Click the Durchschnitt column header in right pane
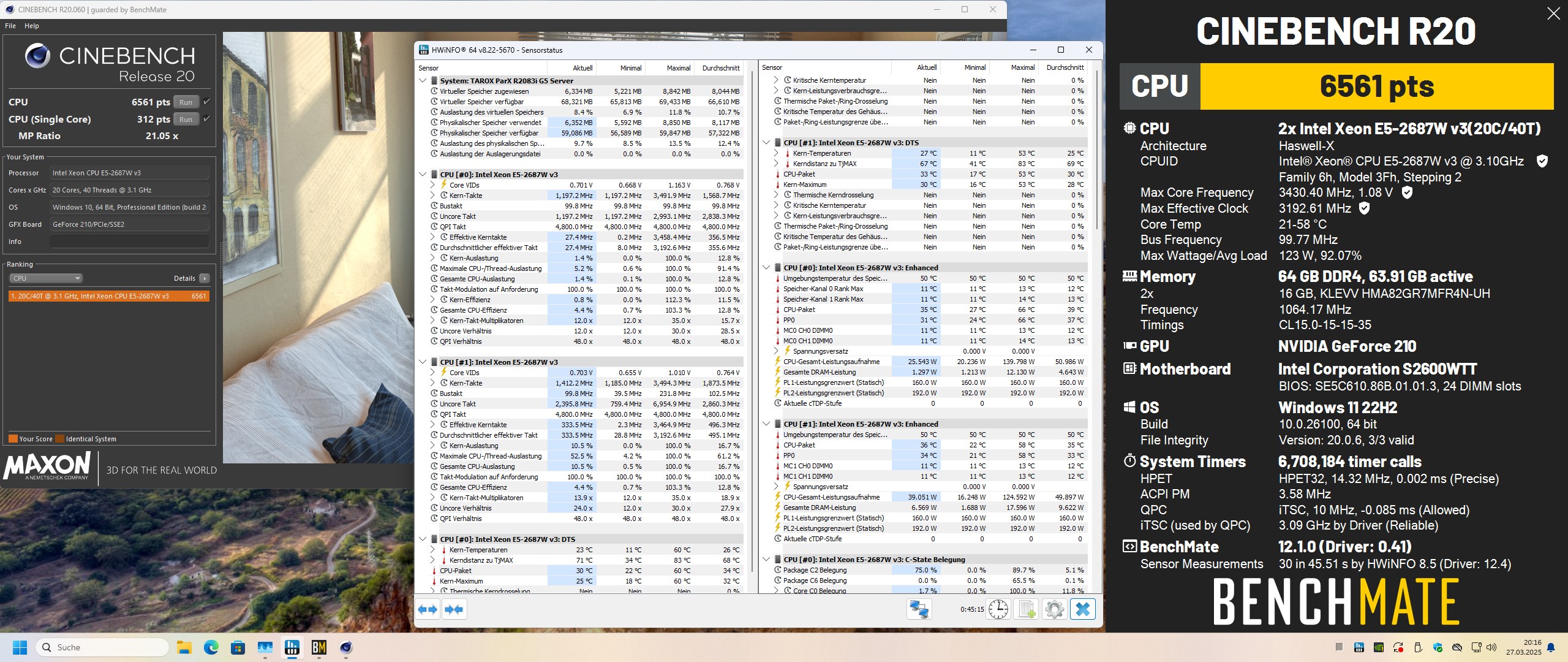The height and width of the screenshot is (662, 1568). (x=1062, y=67)
